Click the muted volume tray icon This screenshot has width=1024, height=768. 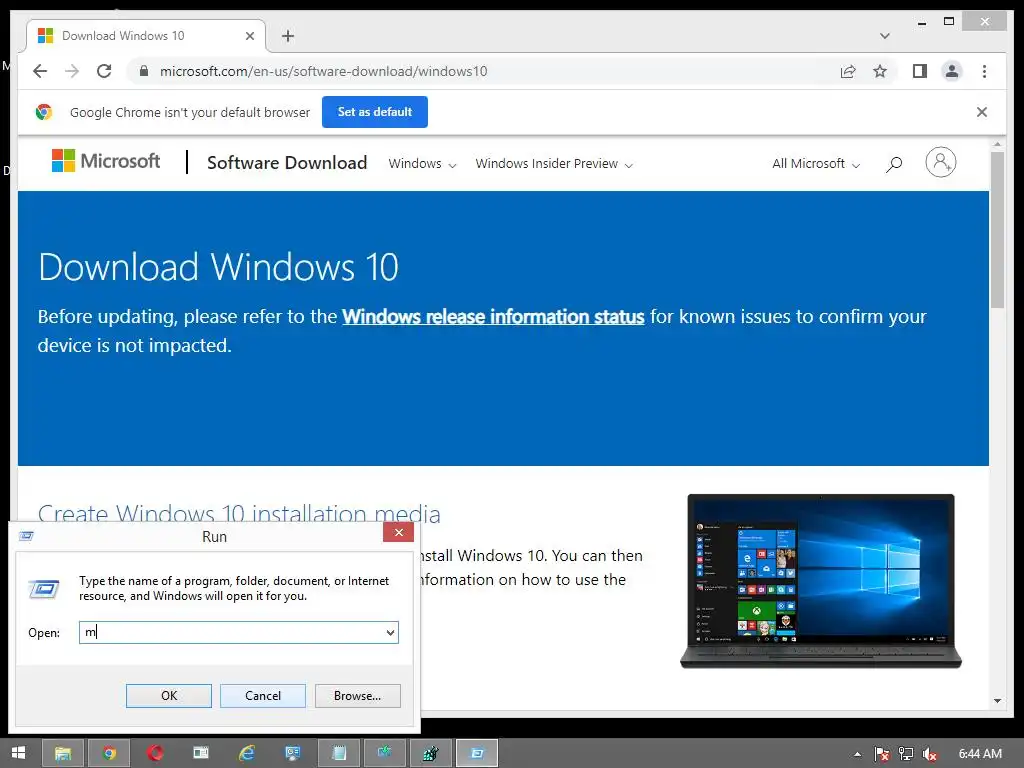pos(929,754)
